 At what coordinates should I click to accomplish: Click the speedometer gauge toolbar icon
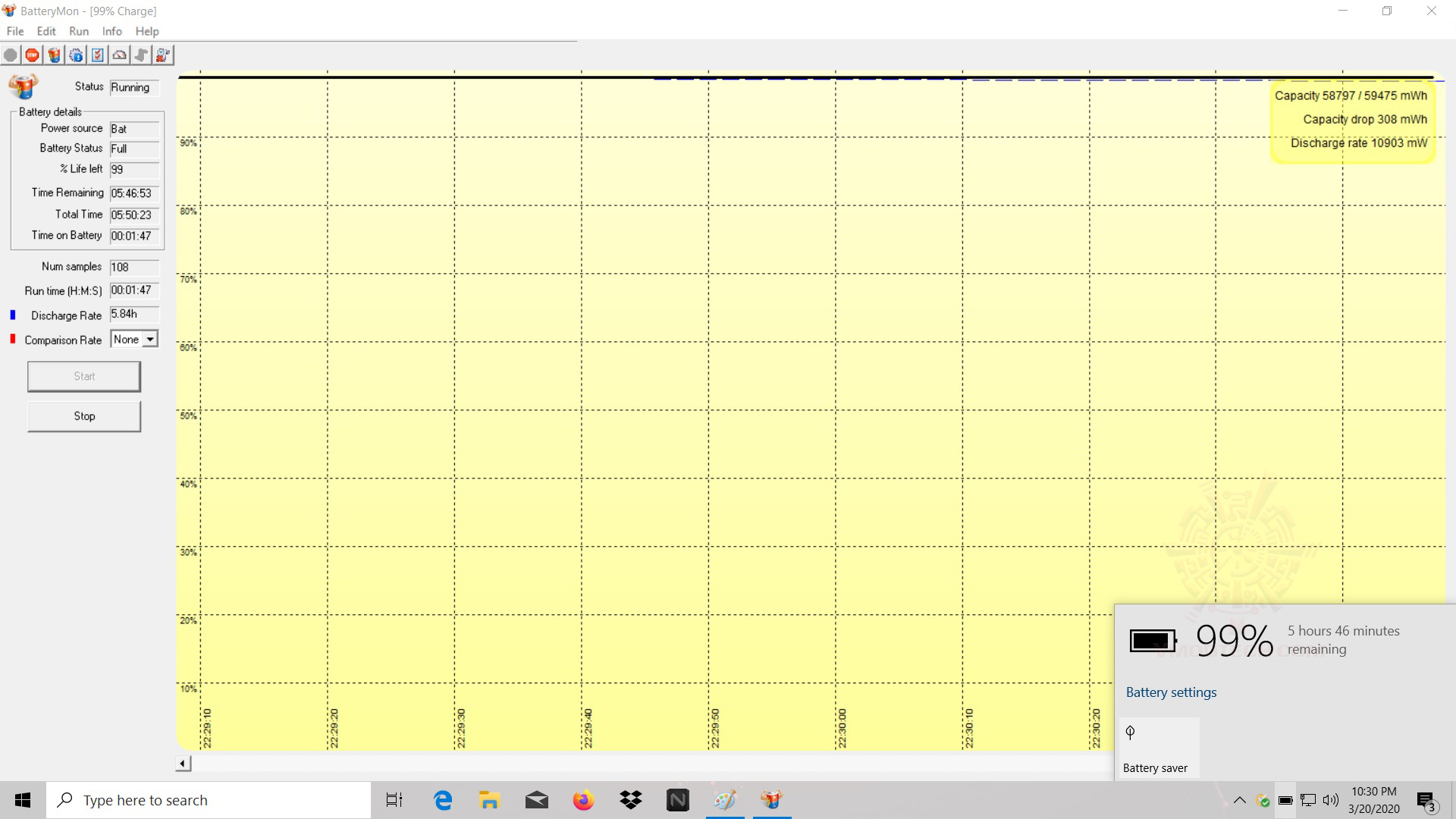point(120,55)
